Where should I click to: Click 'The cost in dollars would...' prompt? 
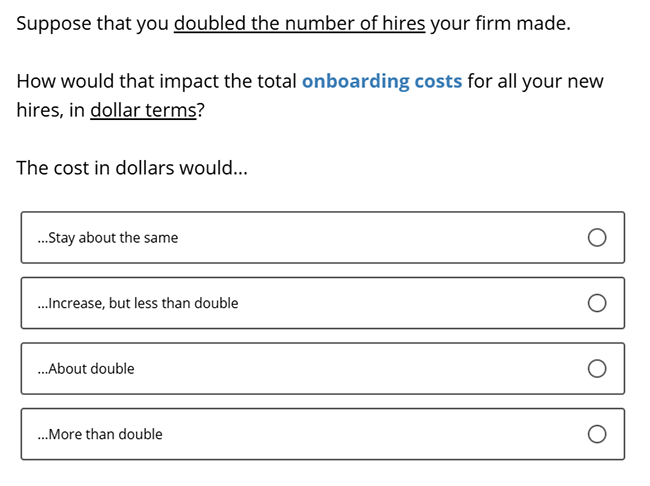tap(132, 168)
